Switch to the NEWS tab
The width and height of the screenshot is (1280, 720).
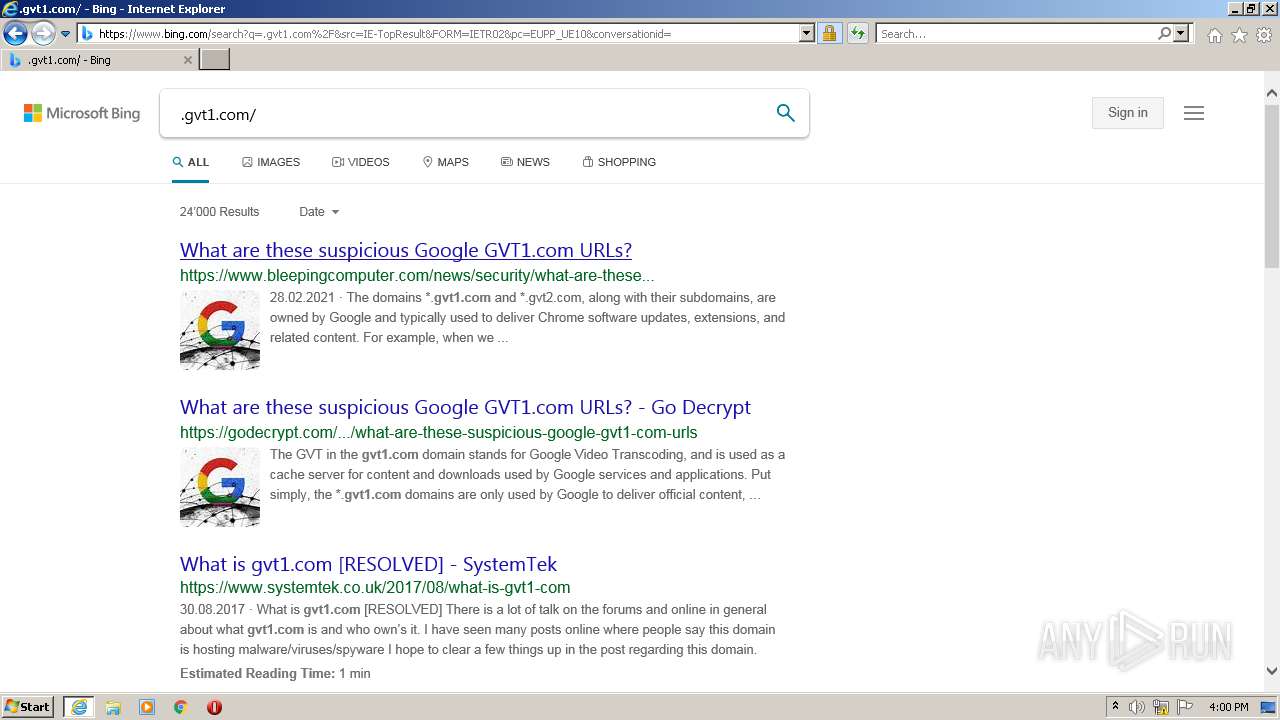coord(525,162)
